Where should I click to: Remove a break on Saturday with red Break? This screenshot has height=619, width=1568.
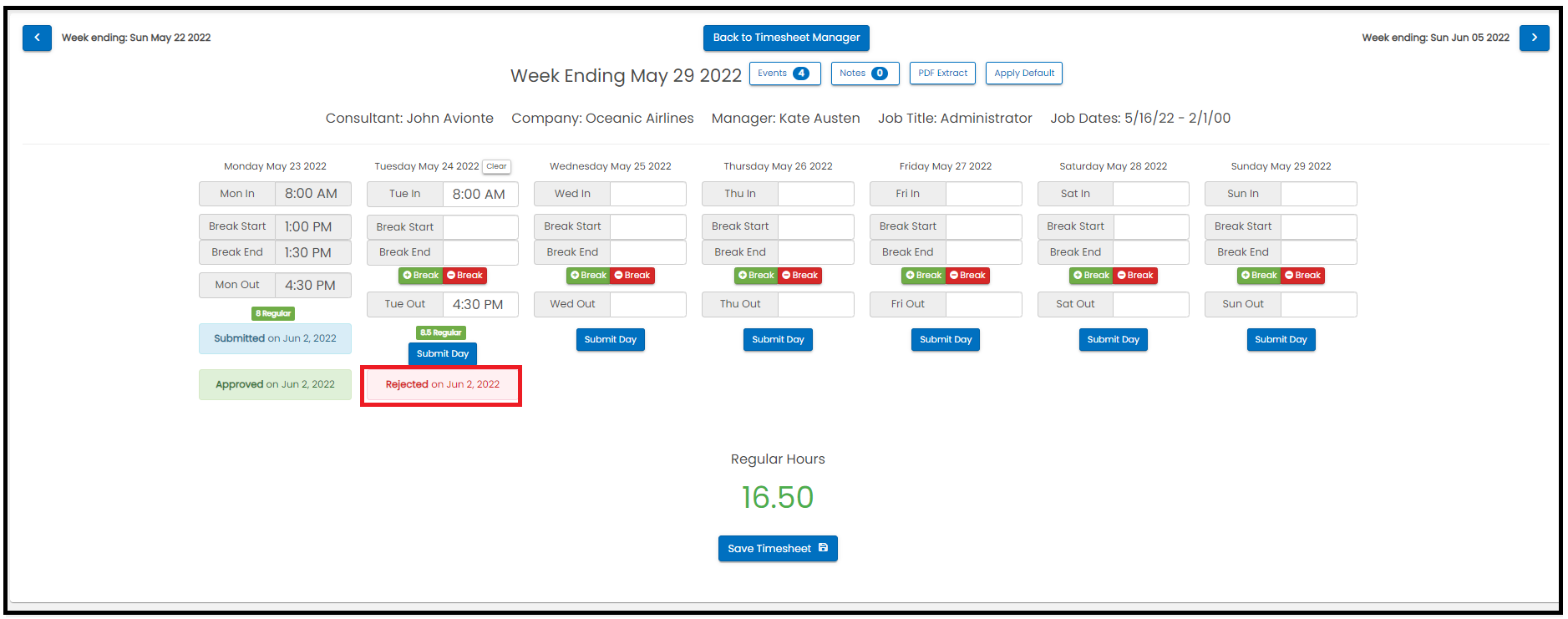1135,276
